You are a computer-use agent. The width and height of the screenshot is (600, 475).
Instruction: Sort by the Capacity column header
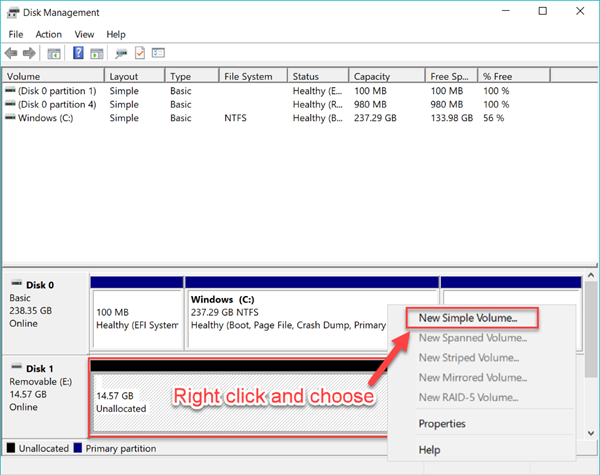coord(373,76)
